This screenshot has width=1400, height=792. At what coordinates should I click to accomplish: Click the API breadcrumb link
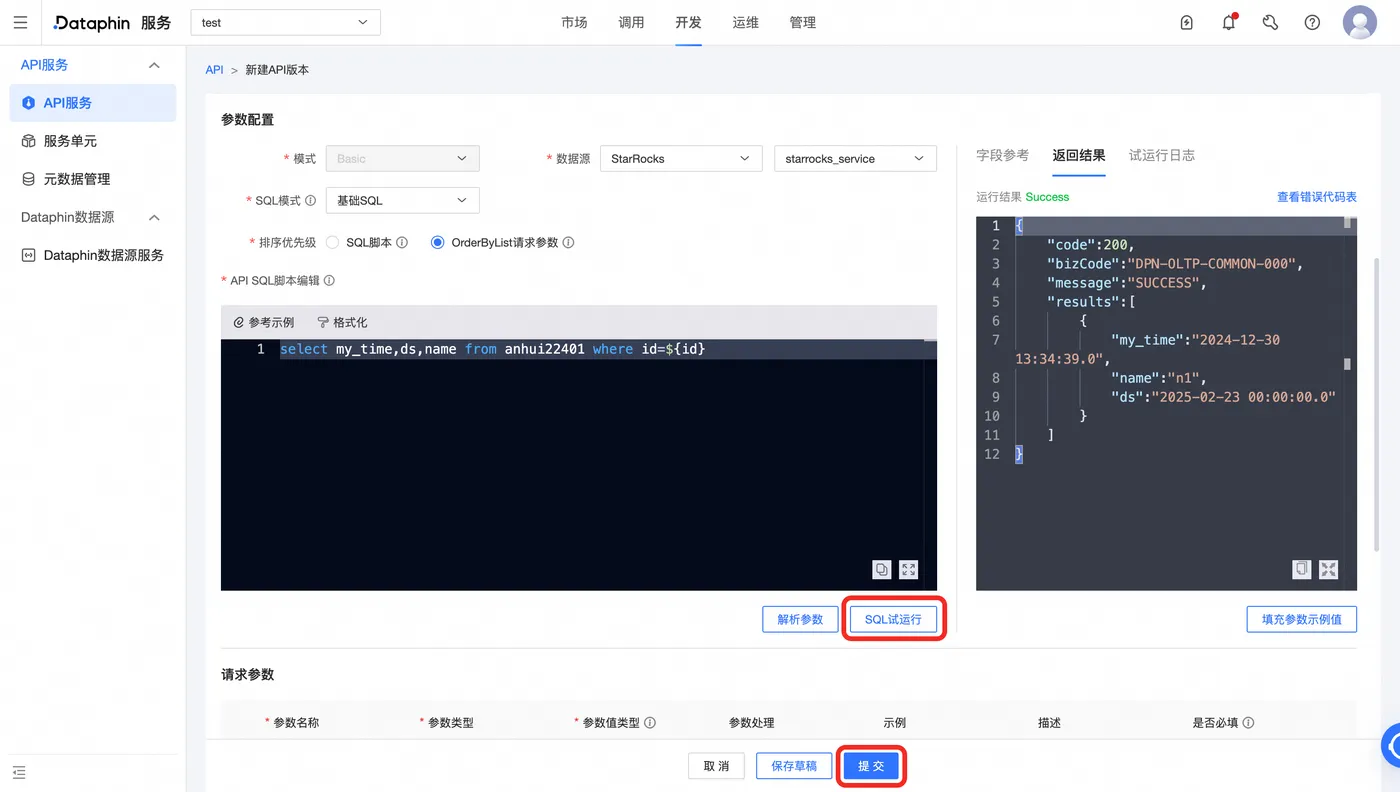(214, 70)
